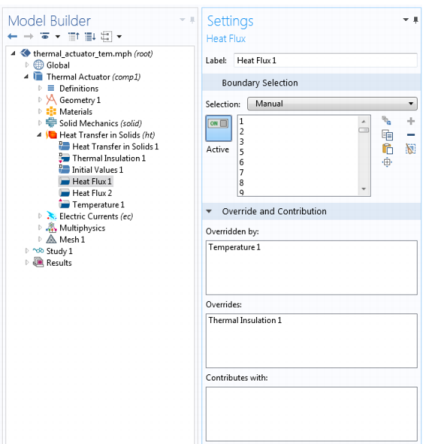Click the Zoom to Selection crosshair icon

387,162
